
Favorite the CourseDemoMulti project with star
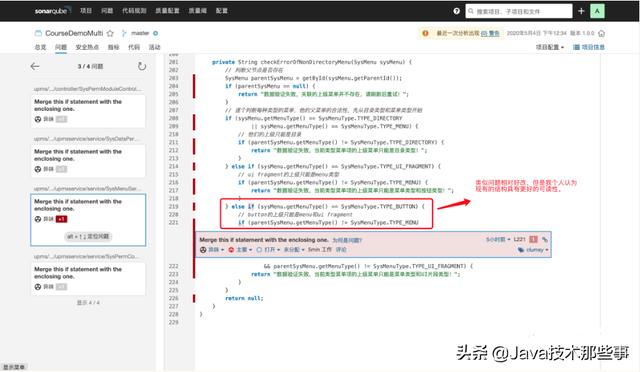[x=110, y=33]
